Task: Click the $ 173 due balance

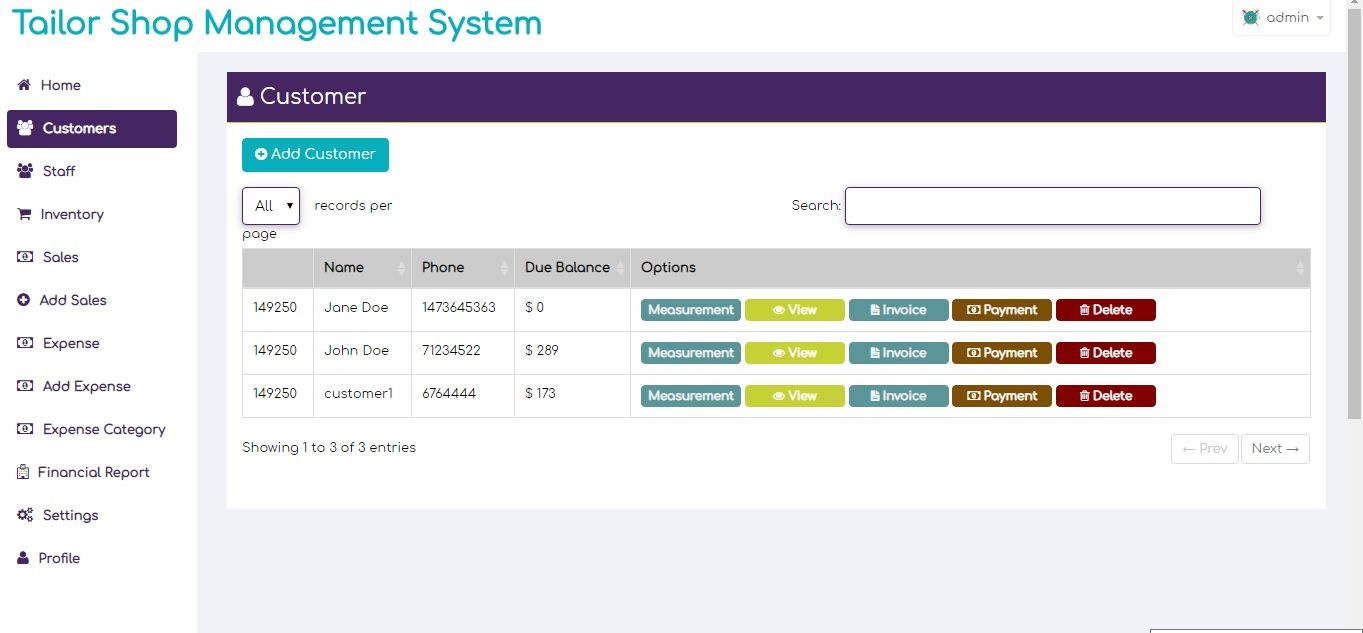Action: point(540,394)
